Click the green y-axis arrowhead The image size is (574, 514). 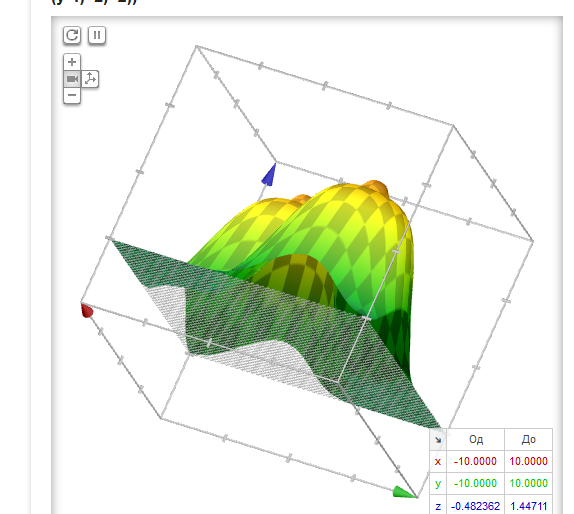pyautogui.click(x=405, y=492)
